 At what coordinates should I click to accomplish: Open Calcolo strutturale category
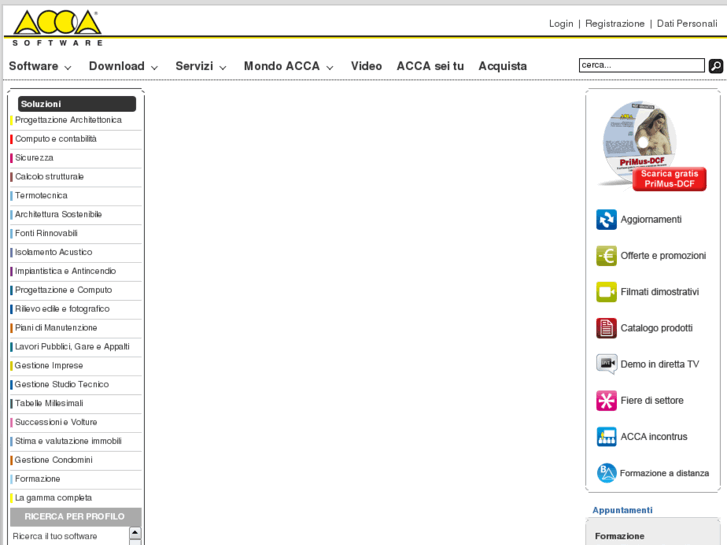(49, 177)
